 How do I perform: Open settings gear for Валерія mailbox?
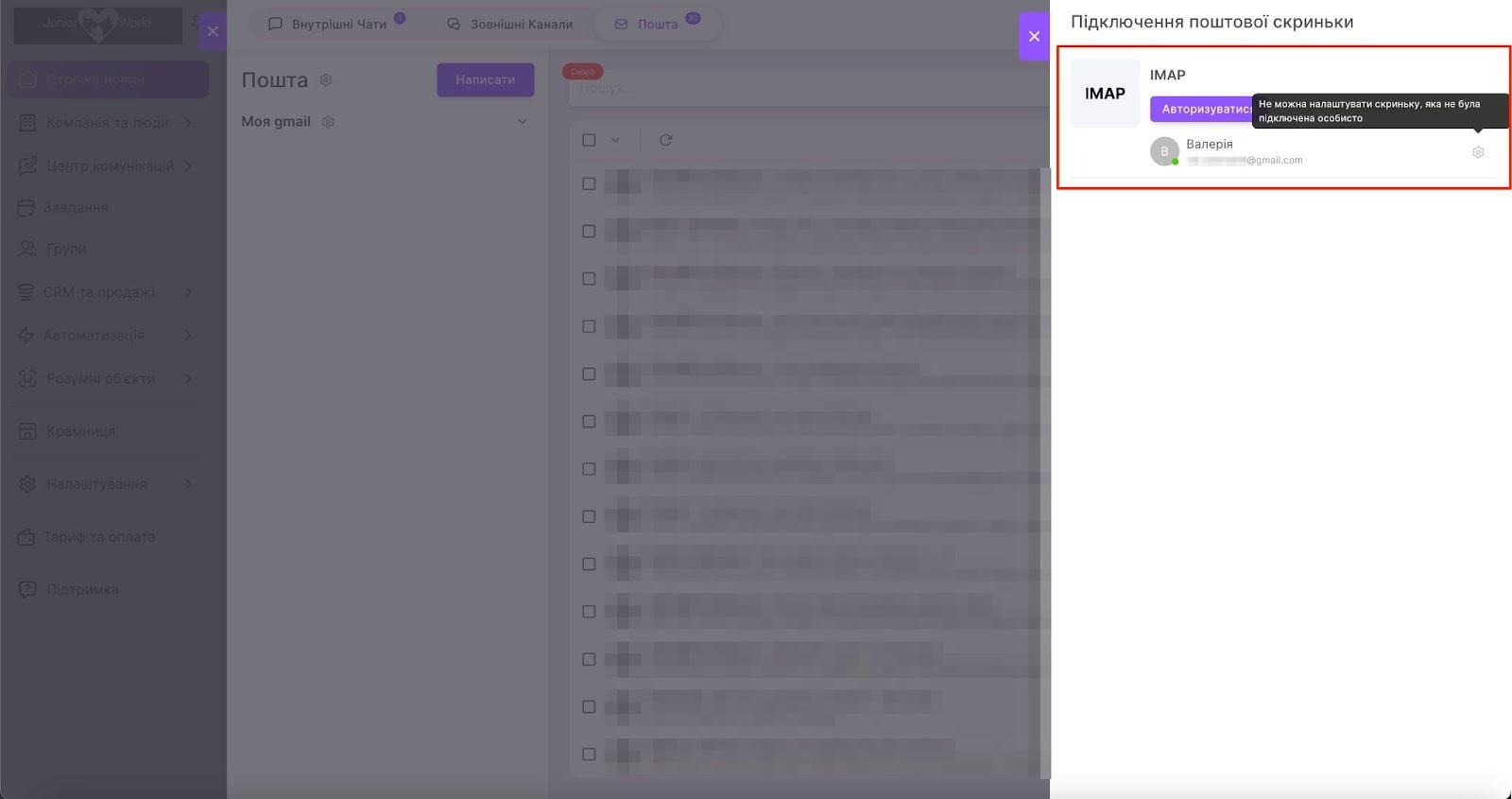(1478, 152)
